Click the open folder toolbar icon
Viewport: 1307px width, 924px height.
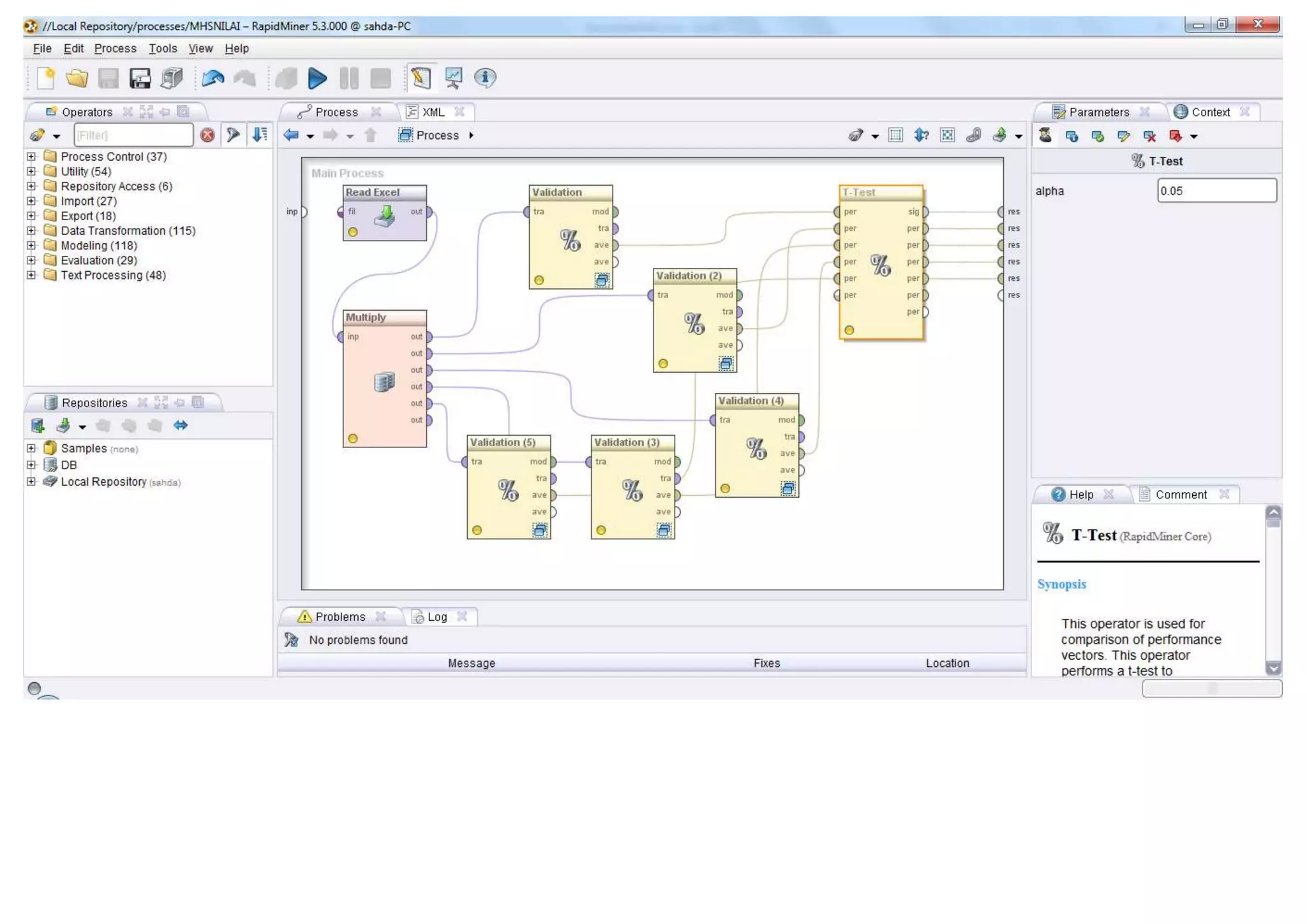(77, 78)
